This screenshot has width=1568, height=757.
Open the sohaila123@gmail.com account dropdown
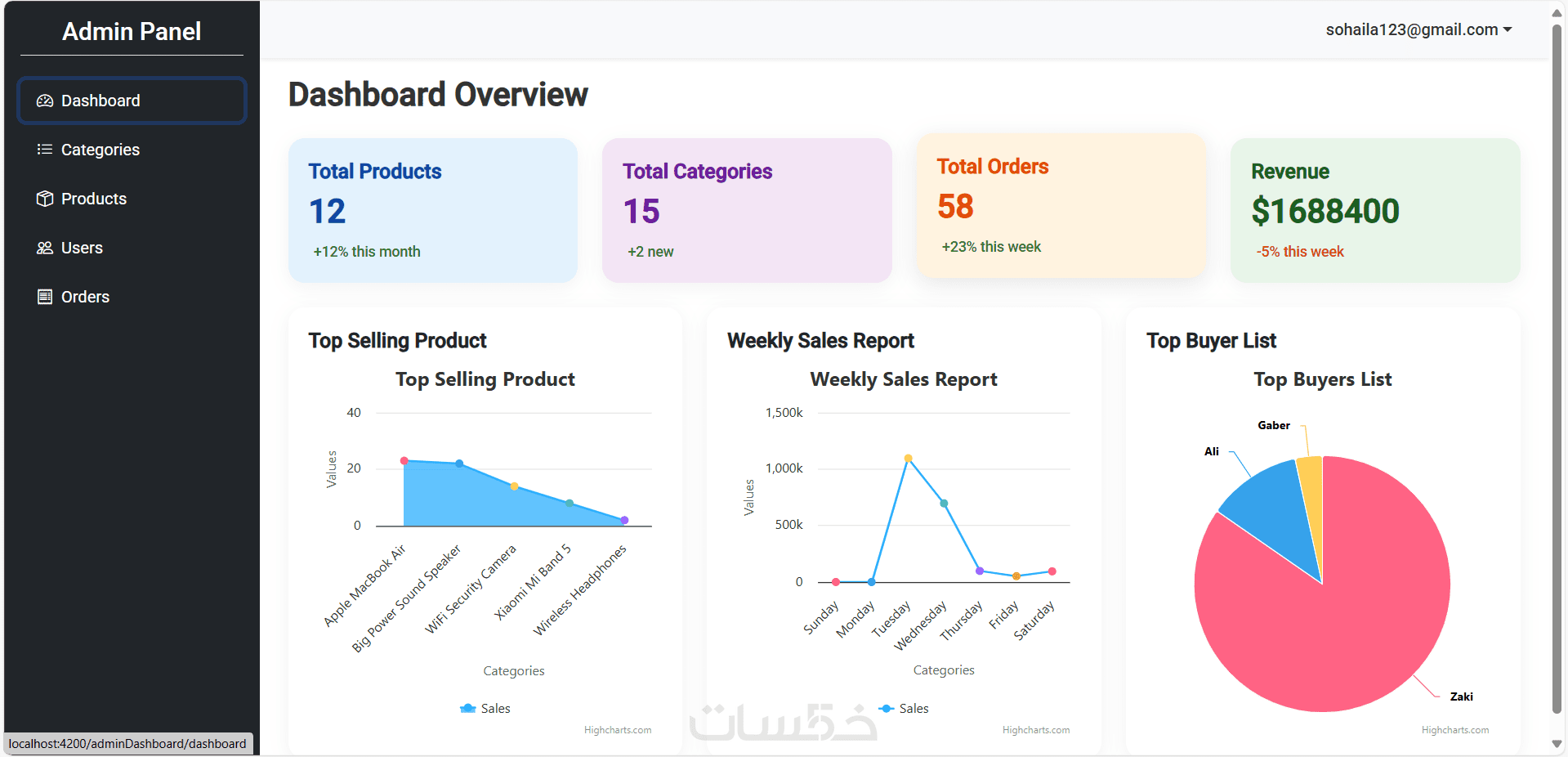[x=1418, y=30]
